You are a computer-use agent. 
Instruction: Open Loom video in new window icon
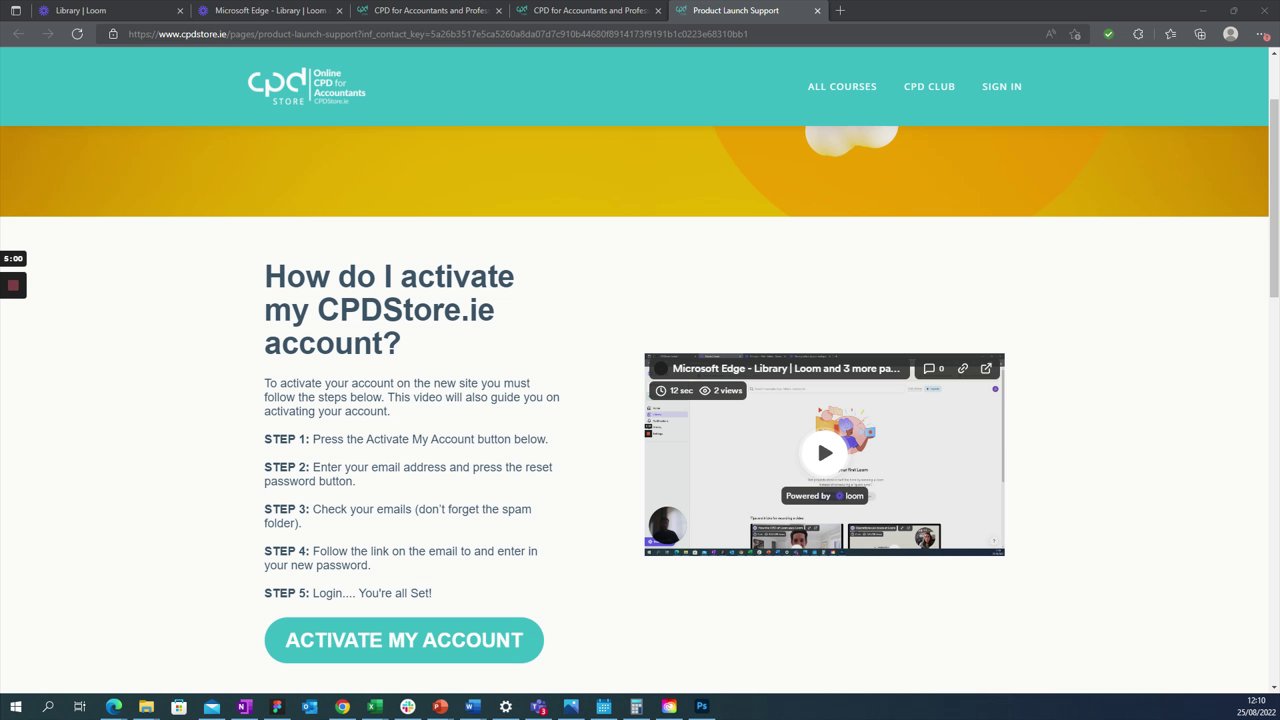pos(986,368)
